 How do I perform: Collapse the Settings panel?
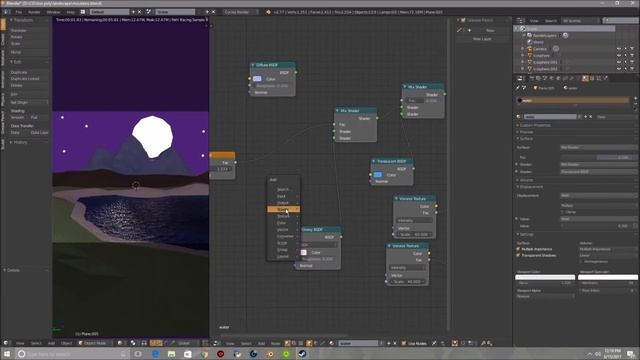click(x=518, y=234)
